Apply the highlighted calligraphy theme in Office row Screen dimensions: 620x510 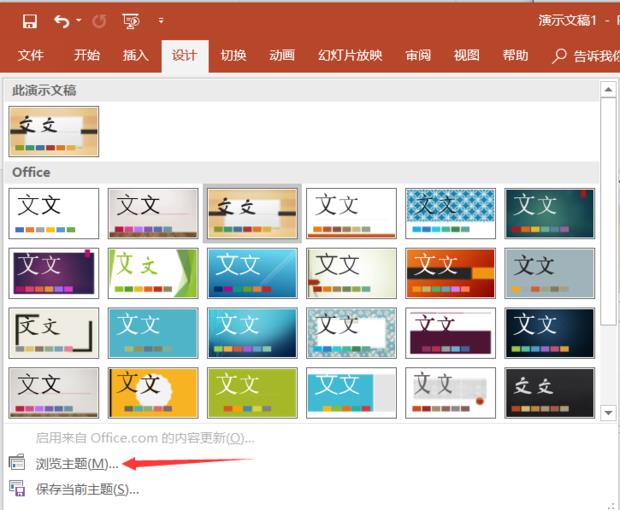(252, 213)
